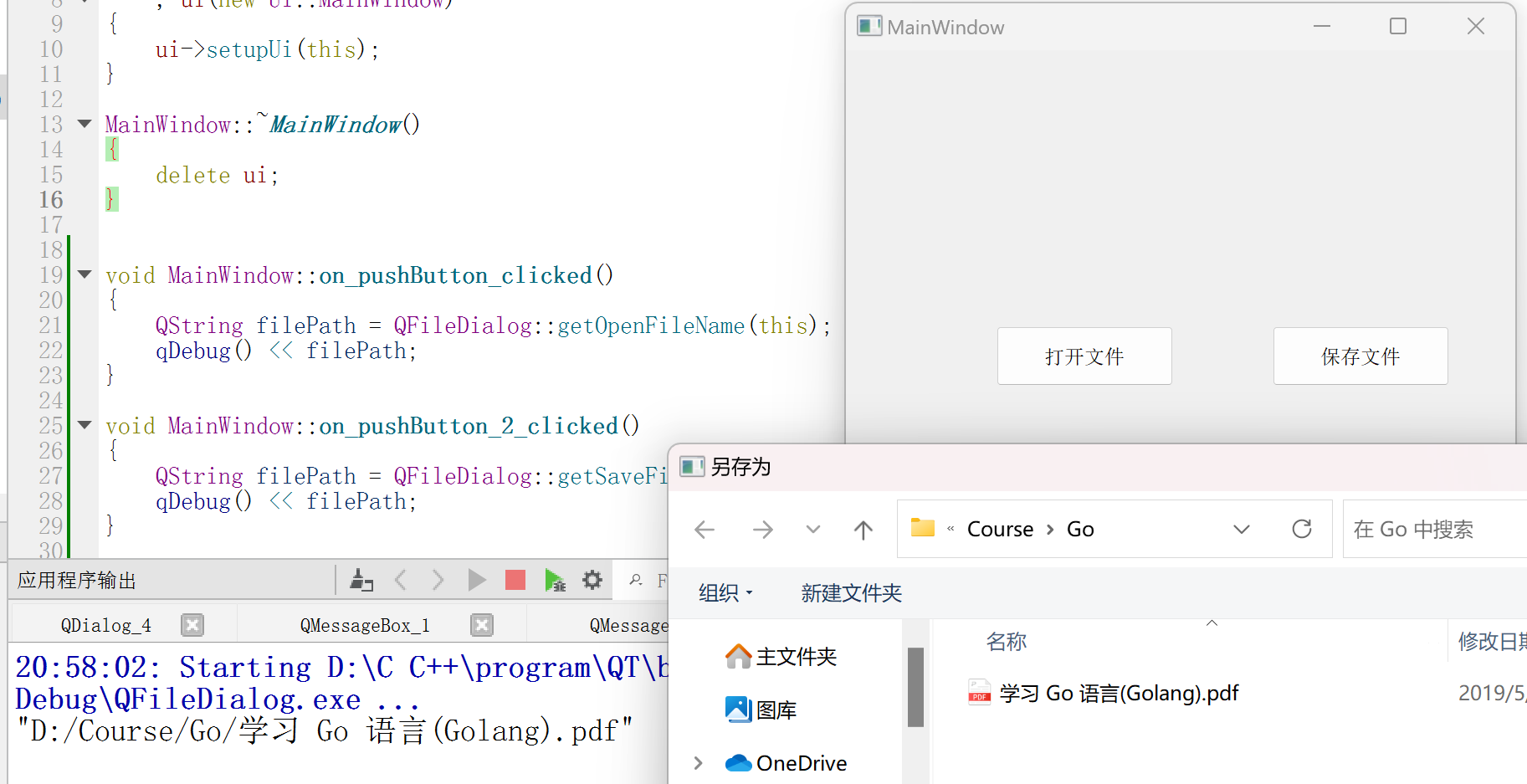Click the getOpenFileName call on line 21
Image resolution: width=1527 pixels, height=784 pixels.
click(x=651, y=325)
